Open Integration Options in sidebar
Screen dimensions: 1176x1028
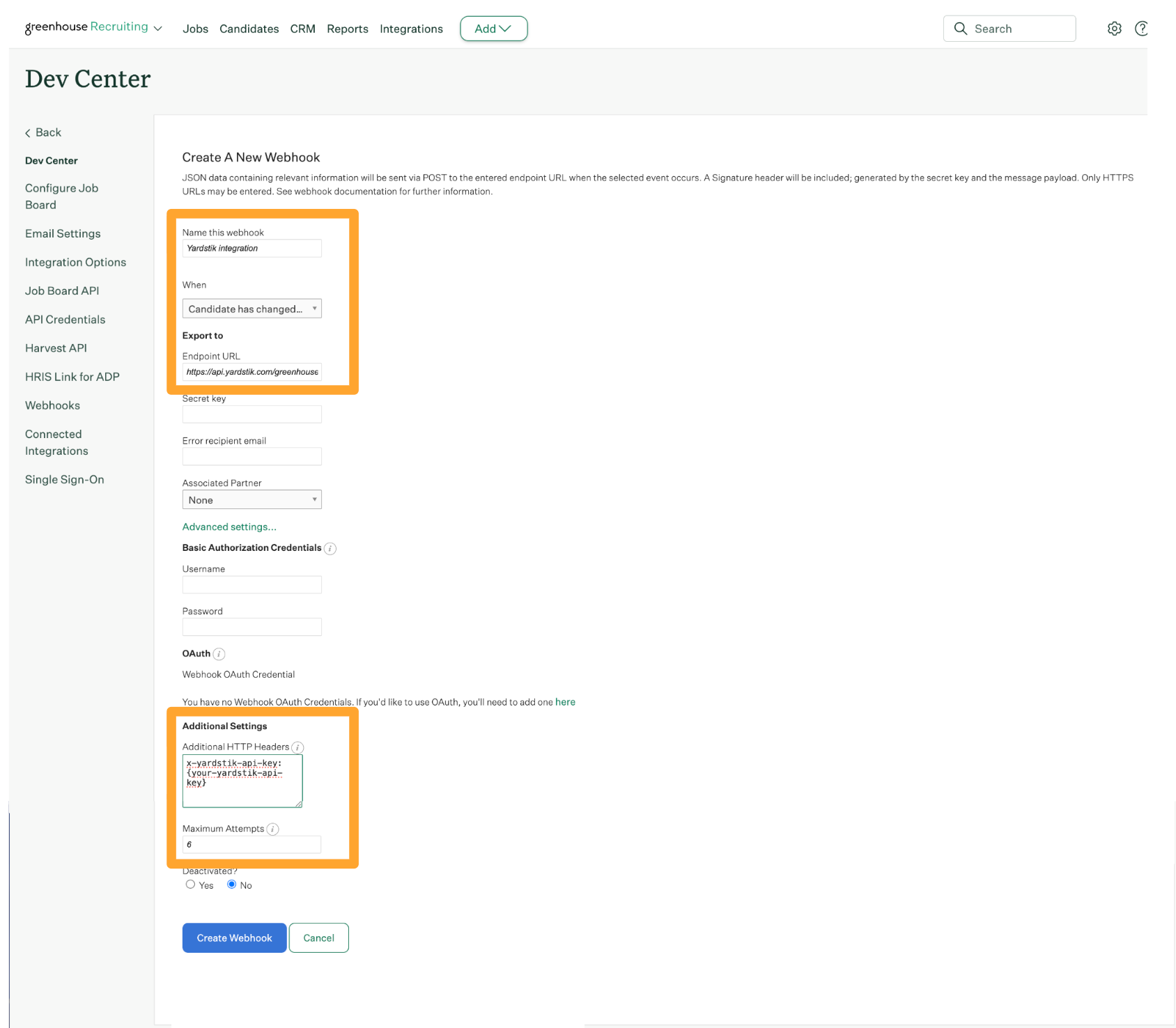point(75,262)
